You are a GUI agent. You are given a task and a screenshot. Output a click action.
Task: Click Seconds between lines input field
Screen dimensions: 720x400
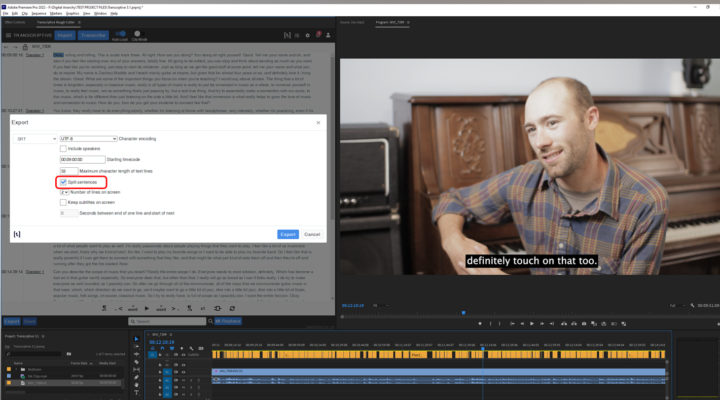69,214
